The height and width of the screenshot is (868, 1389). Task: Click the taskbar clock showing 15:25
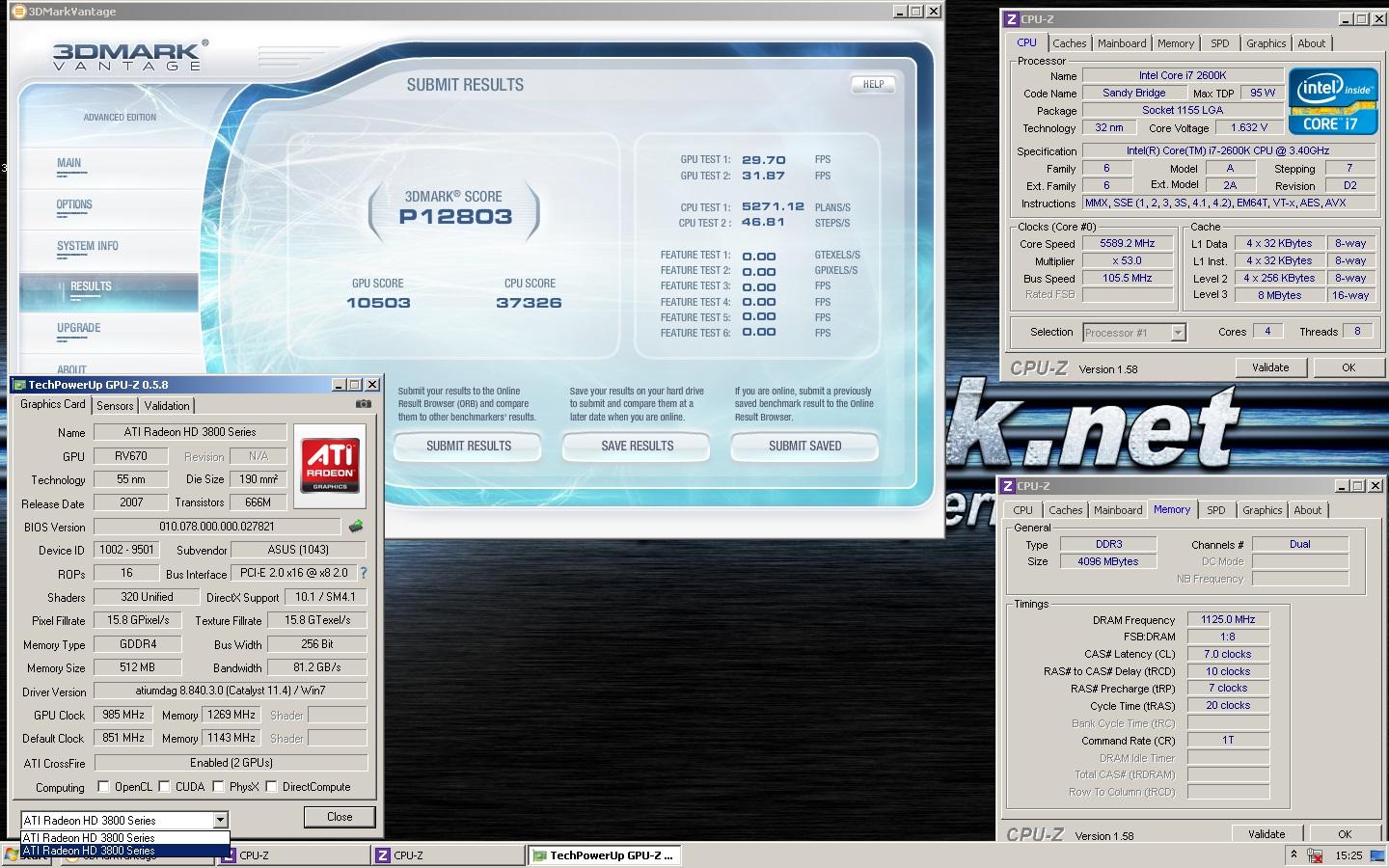1348,855
